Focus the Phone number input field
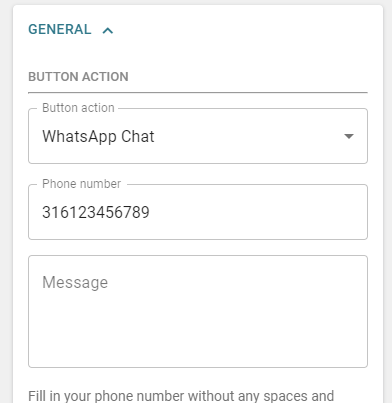The height and width of the screenshot is (403, 392). click(x=198, y=212)
